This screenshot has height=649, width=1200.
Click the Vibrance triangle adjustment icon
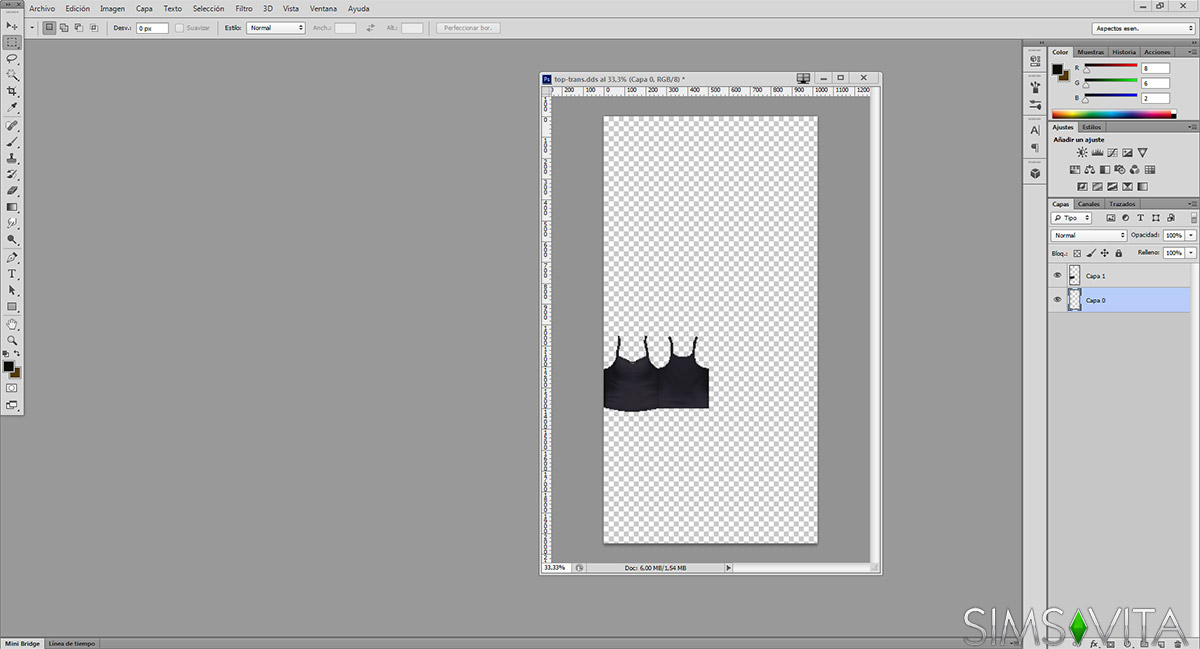click(1142, 153)
